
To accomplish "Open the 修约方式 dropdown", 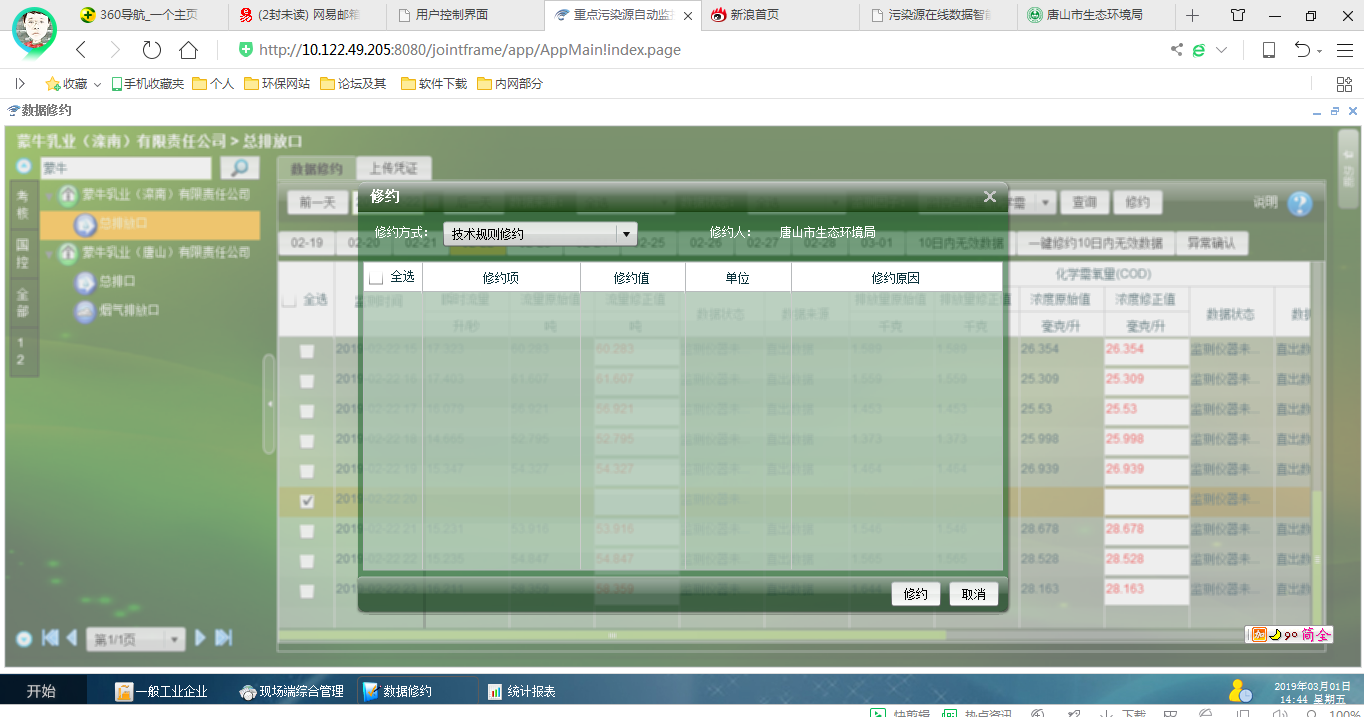I will click(x=540, y=234).
